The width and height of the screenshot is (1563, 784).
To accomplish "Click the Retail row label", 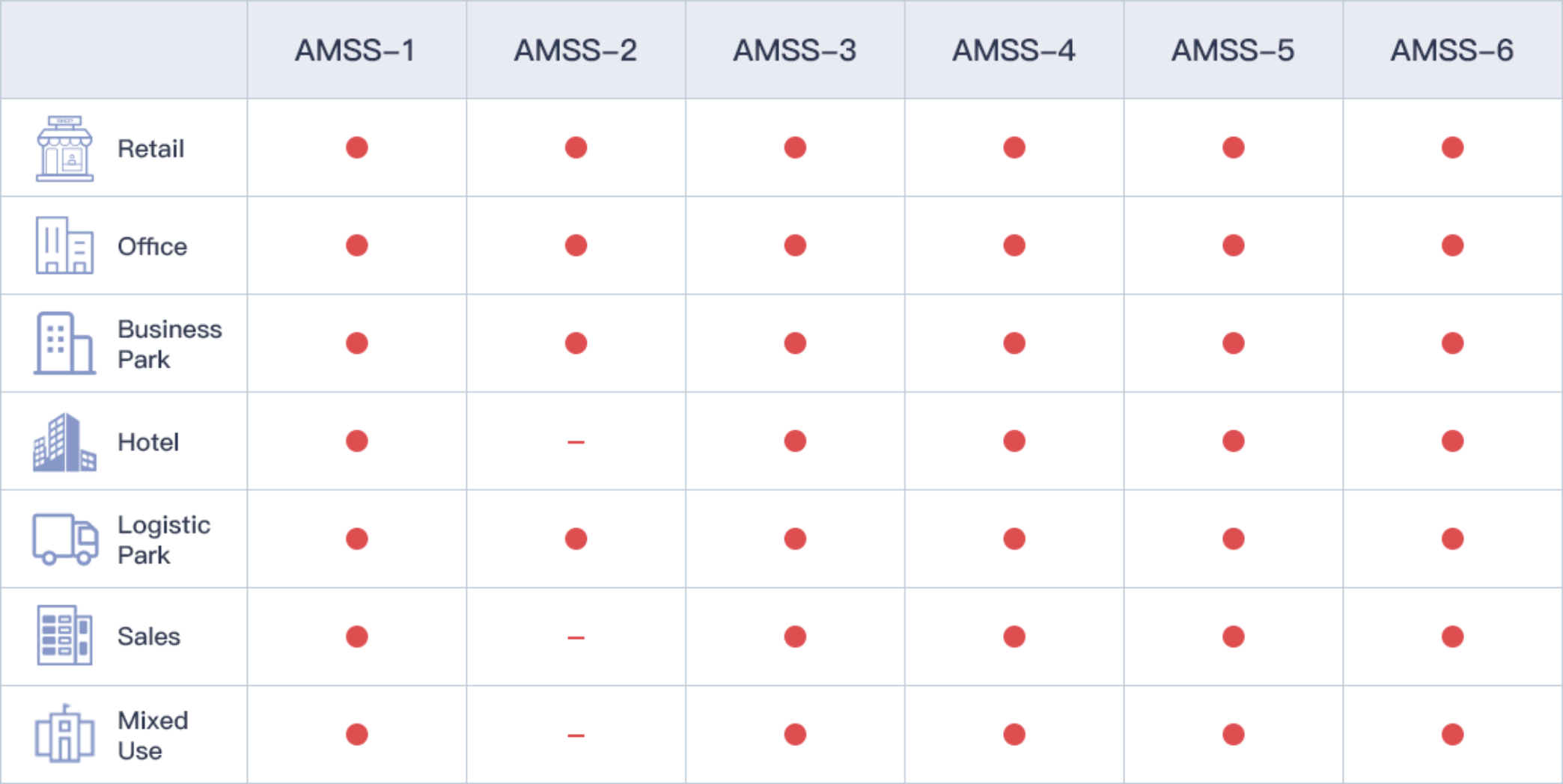I will point(150,149).
